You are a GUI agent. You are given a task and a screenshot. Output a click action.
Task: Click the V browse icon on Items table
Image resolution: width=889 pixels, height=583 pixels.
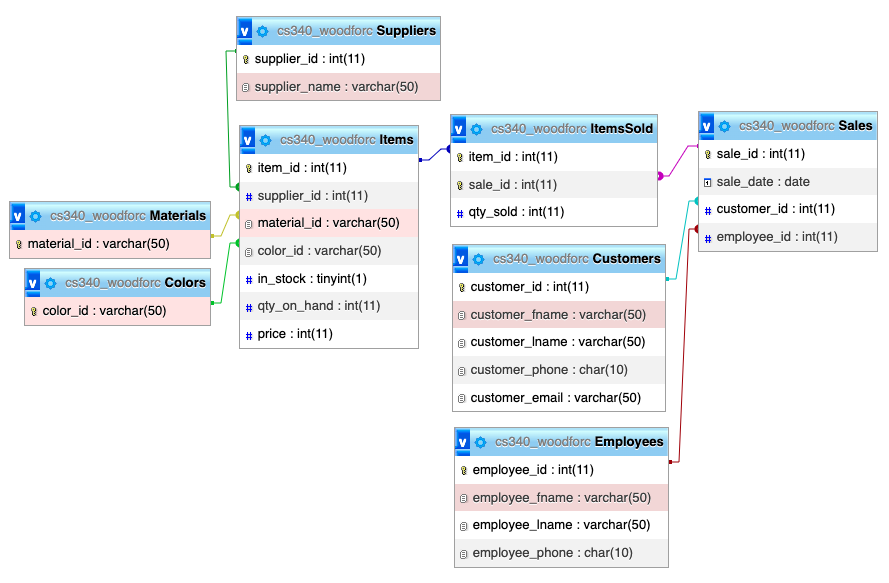(x=247, y=139)
